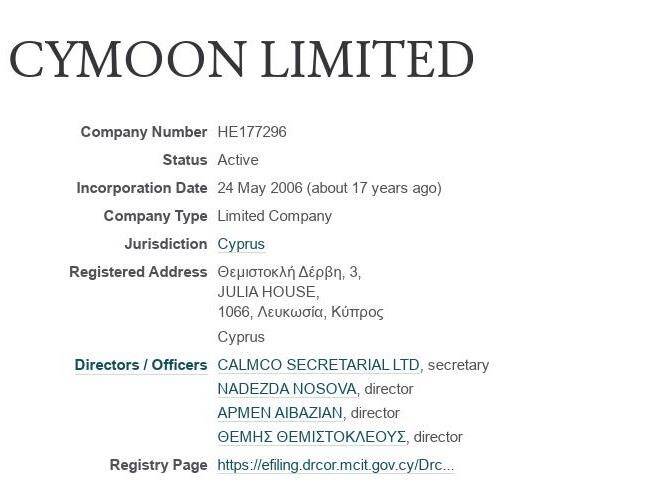
Task: Click the Registered Address field label
Action: pos(138,272)
